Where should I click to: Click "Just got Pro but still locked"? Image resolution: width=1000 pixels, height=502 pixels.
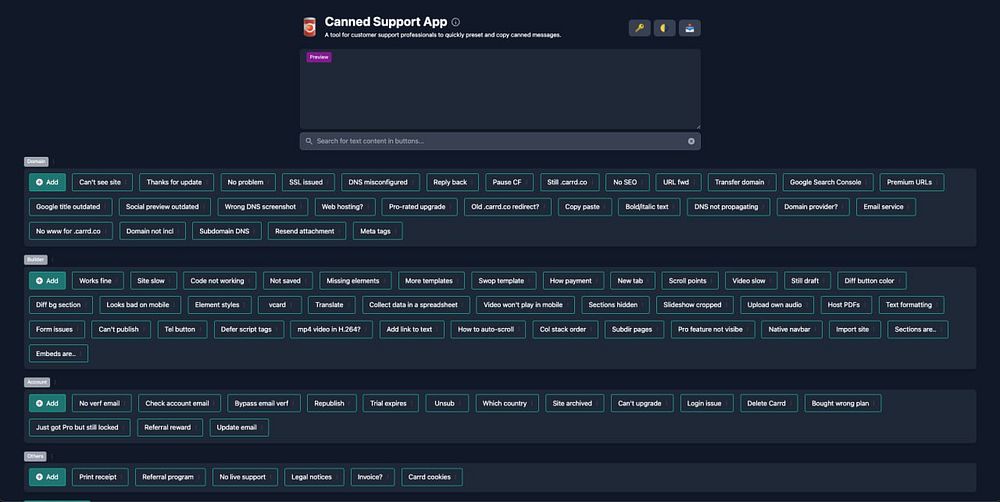79,427
